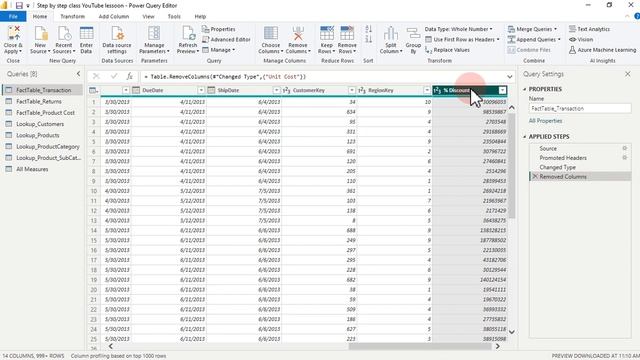Switch to the Tools tab

[174, 16]
